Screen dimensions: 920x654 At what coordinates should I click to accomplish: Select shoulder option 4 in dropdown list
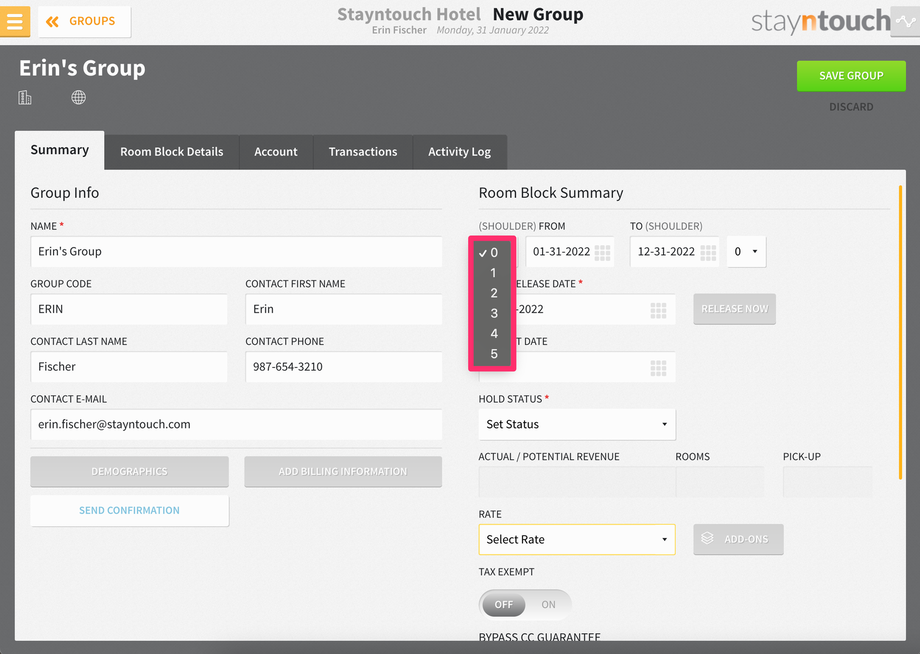493,334
